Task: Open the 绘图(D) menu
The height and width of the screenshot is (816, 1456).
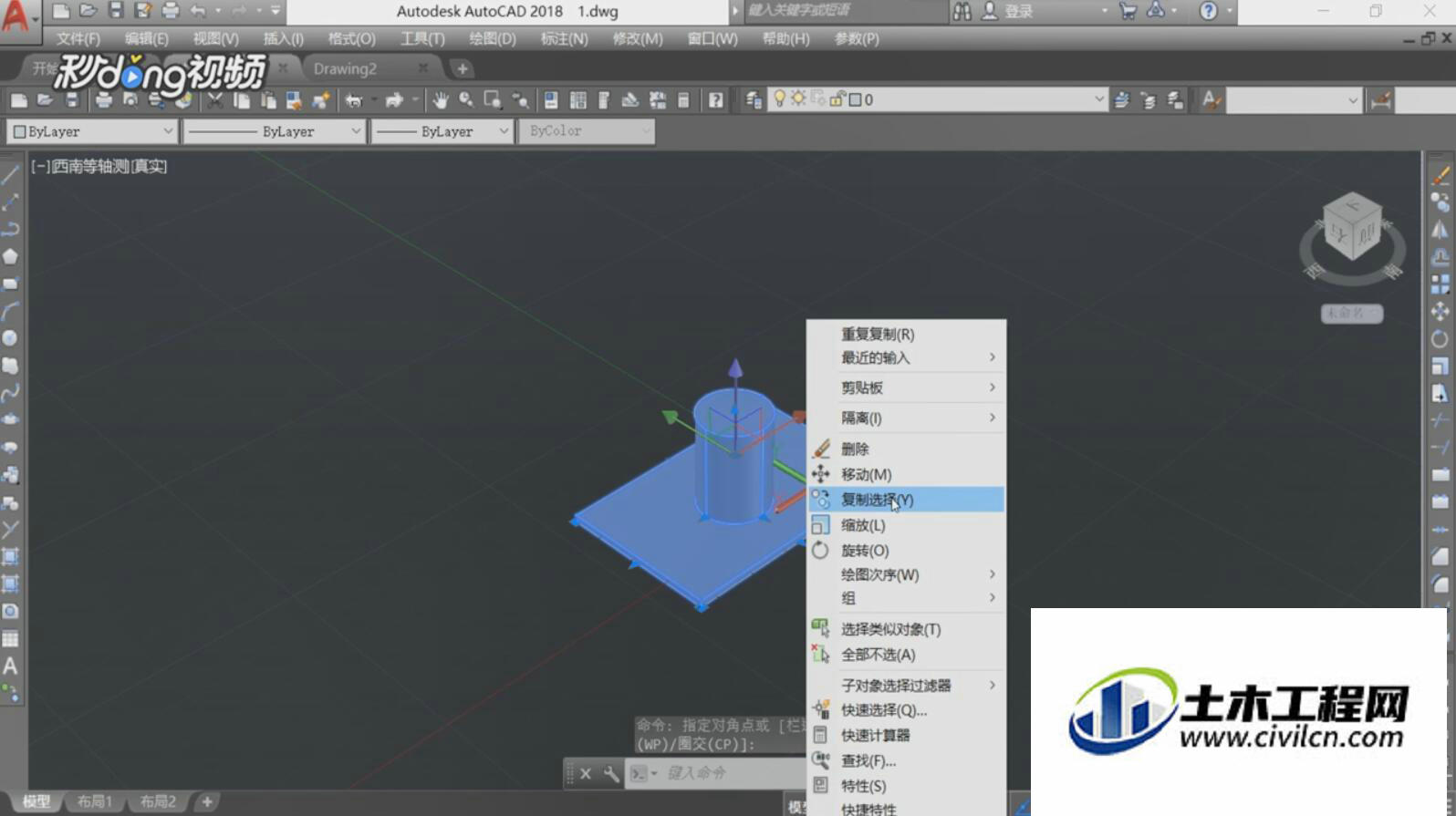Action: pos(493,38)
